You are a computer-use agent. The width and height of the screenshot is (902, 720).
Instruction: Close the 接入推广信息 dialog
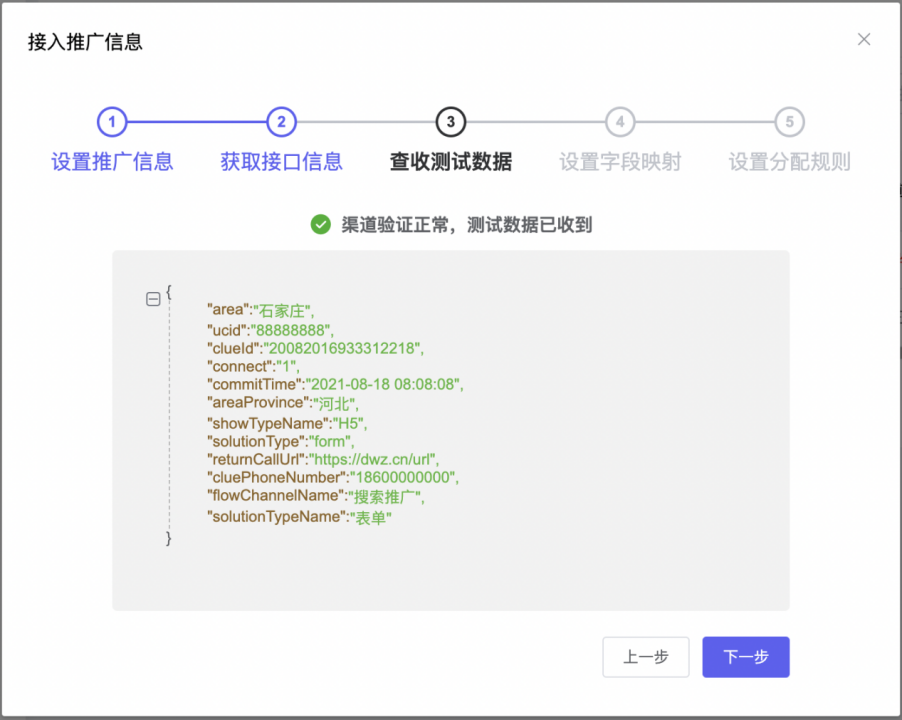(x=863, y=40)
